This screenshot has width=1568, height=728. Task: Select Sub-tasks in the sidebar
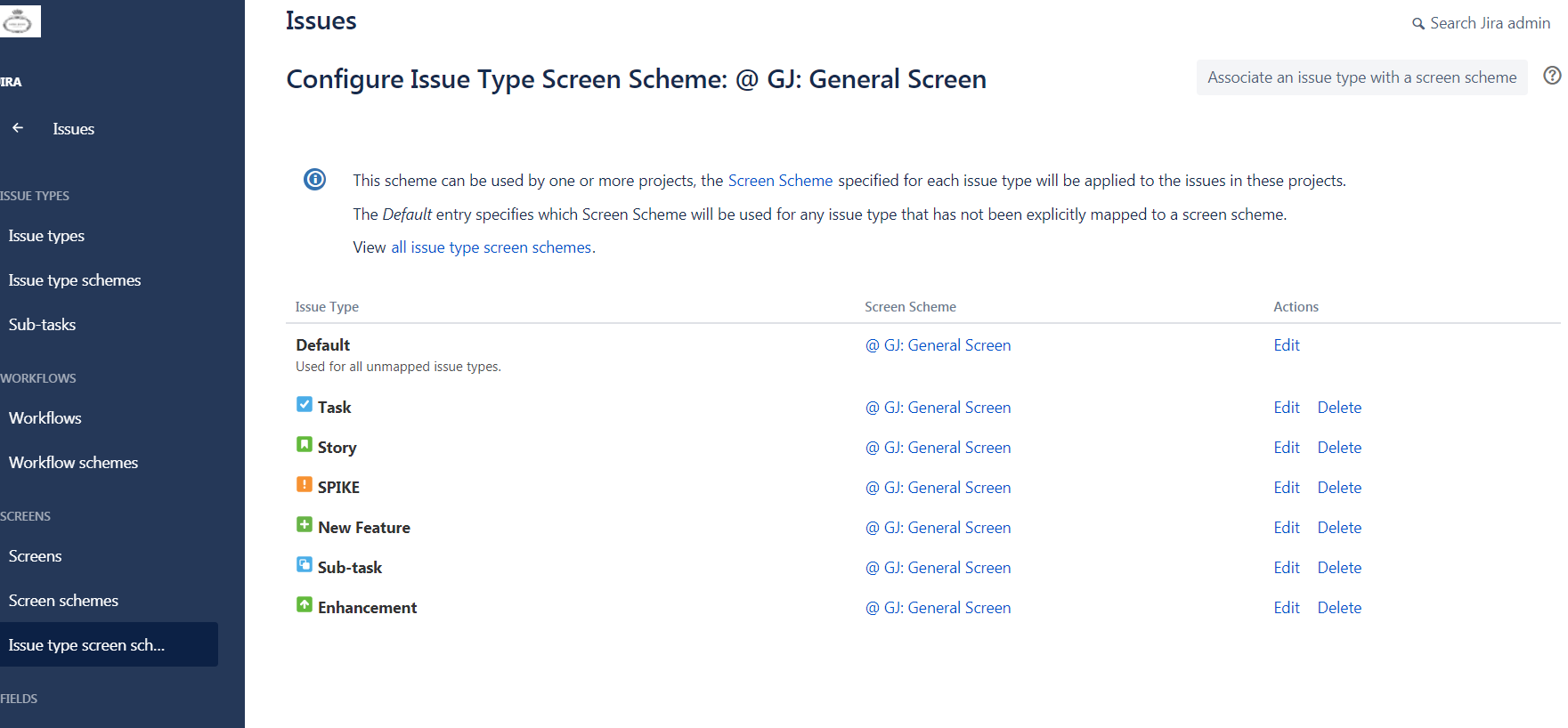point(42,325)
